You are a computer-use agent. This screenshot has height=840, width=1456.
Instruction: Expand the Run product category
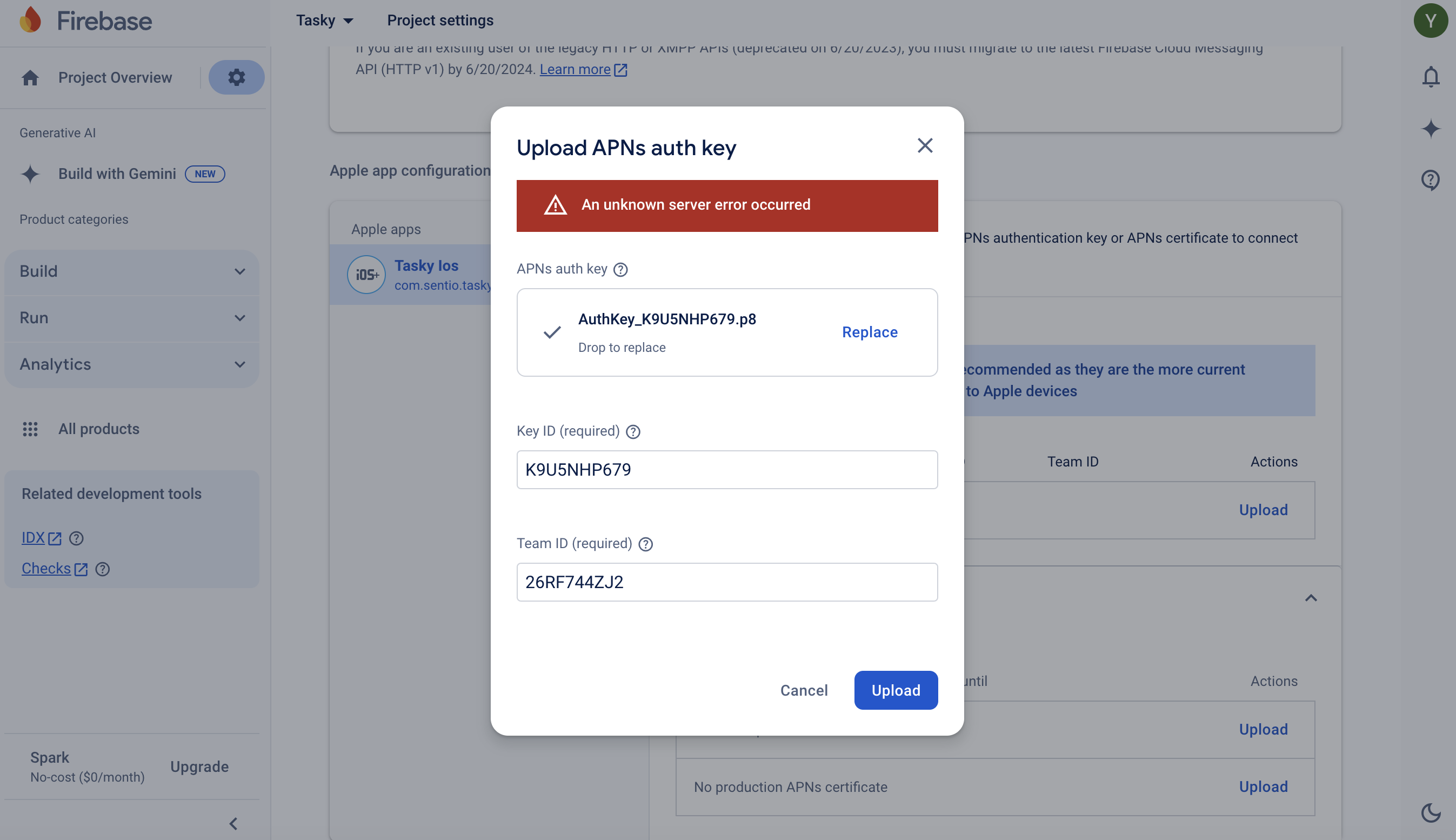(x=131, y=318)
